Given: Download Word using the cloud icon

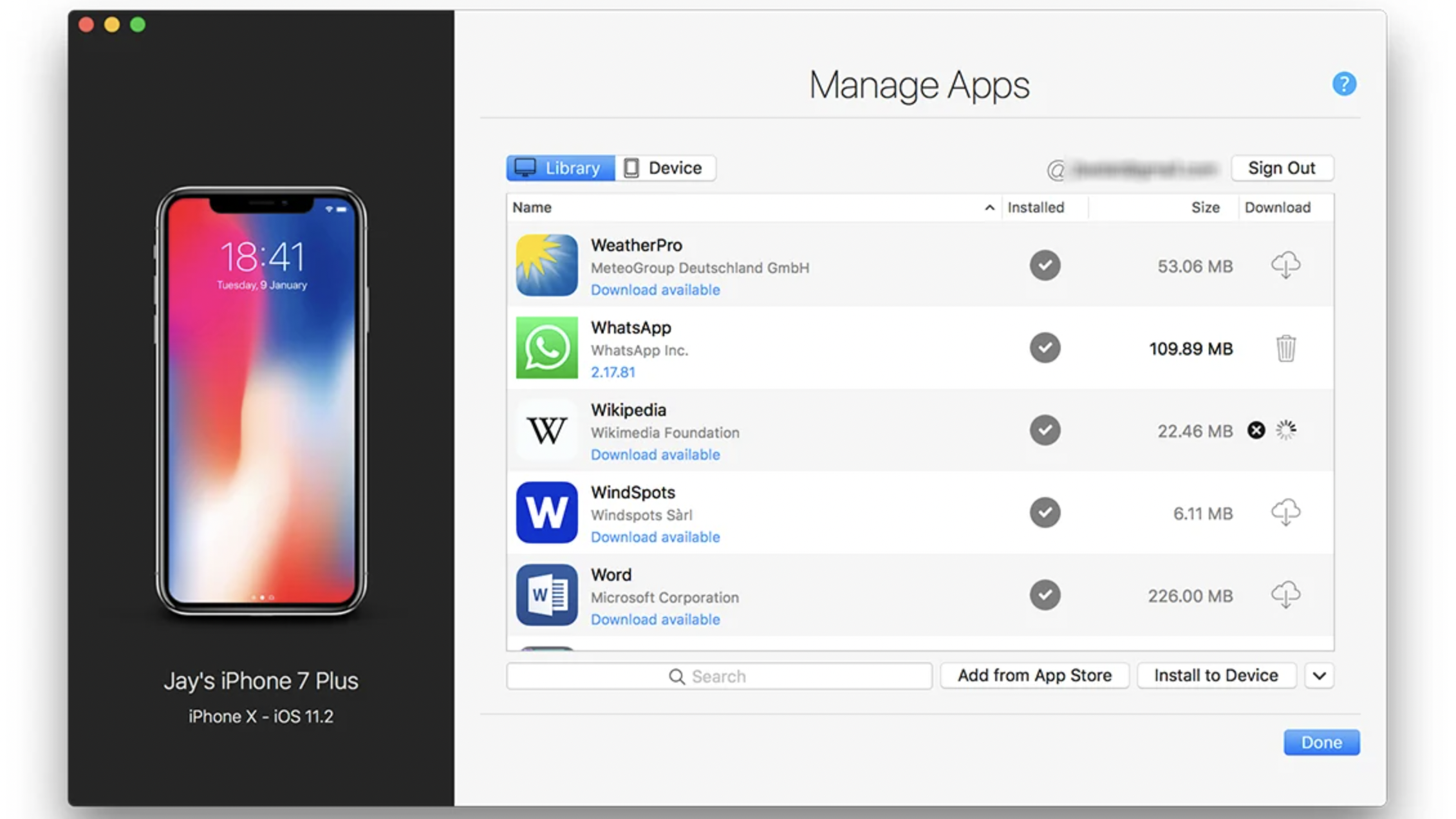Looking at the screenshot, I should click(x=1285, y=595).
